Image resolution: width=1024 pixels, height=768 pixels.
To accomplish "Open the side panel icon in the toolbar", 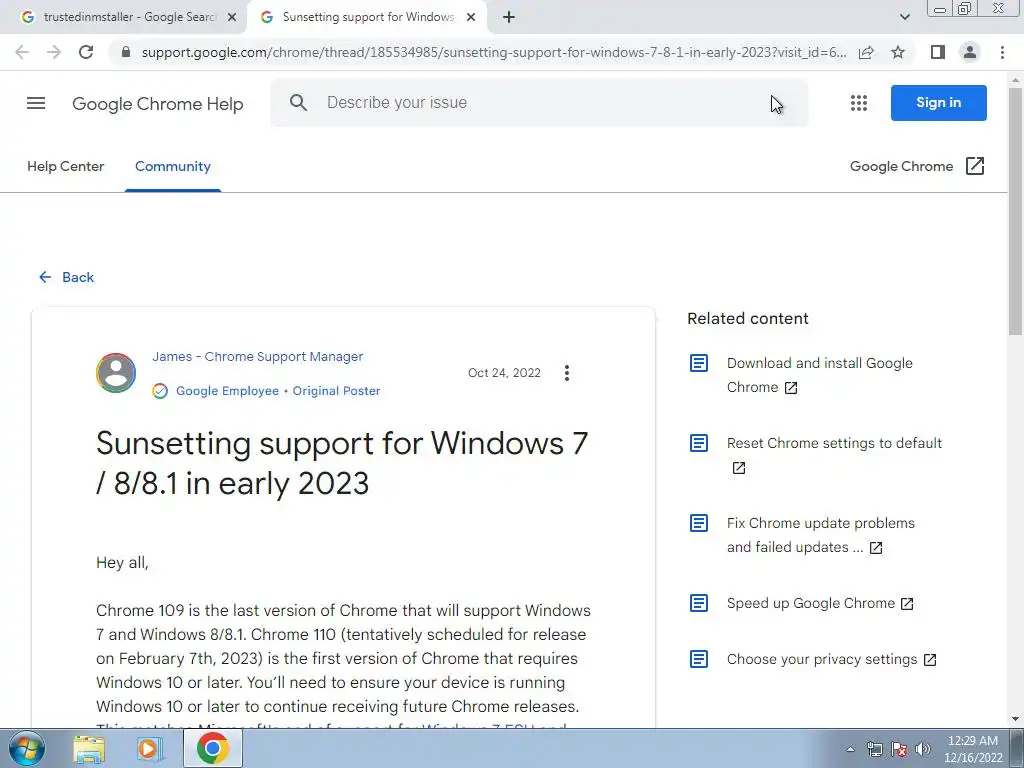I will (x=938, y=52).
